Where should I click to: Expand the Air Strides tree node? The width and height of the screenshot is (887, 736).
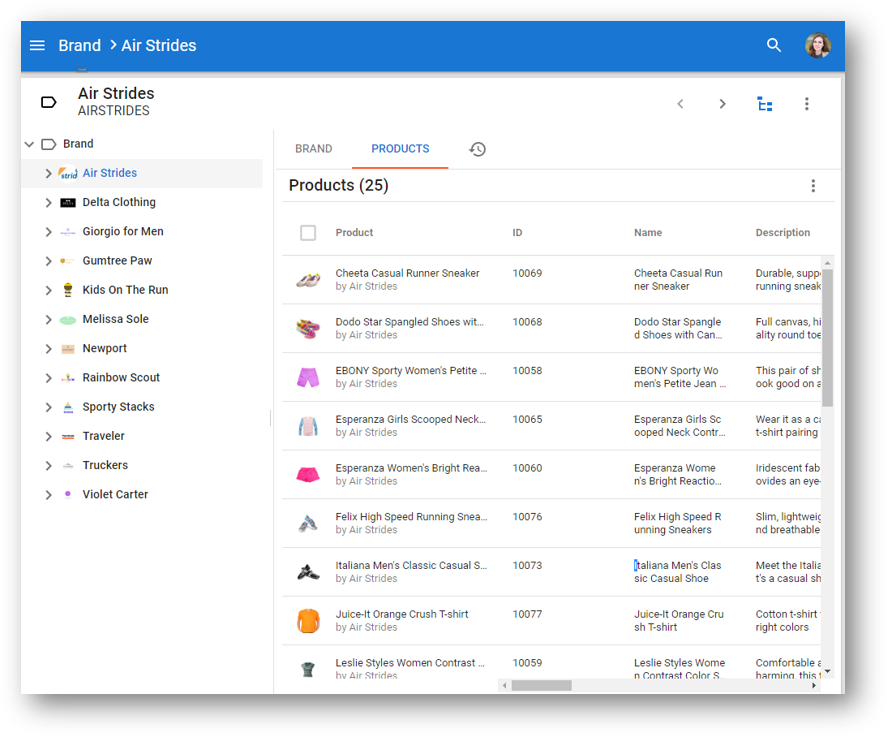[49, 173]
